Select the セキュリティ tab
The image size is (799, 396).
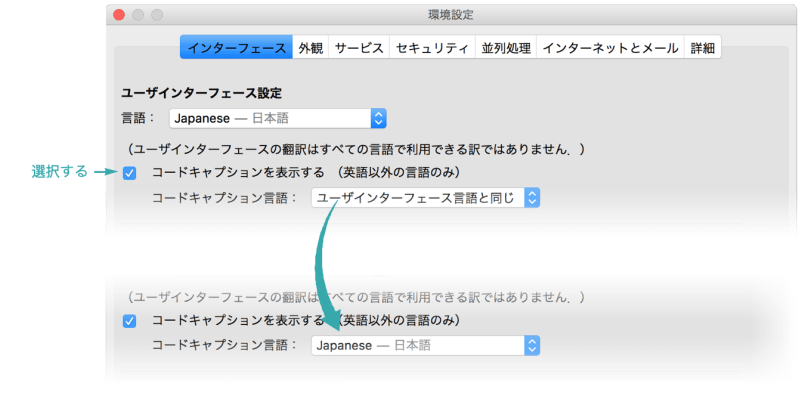click(432, 47)
